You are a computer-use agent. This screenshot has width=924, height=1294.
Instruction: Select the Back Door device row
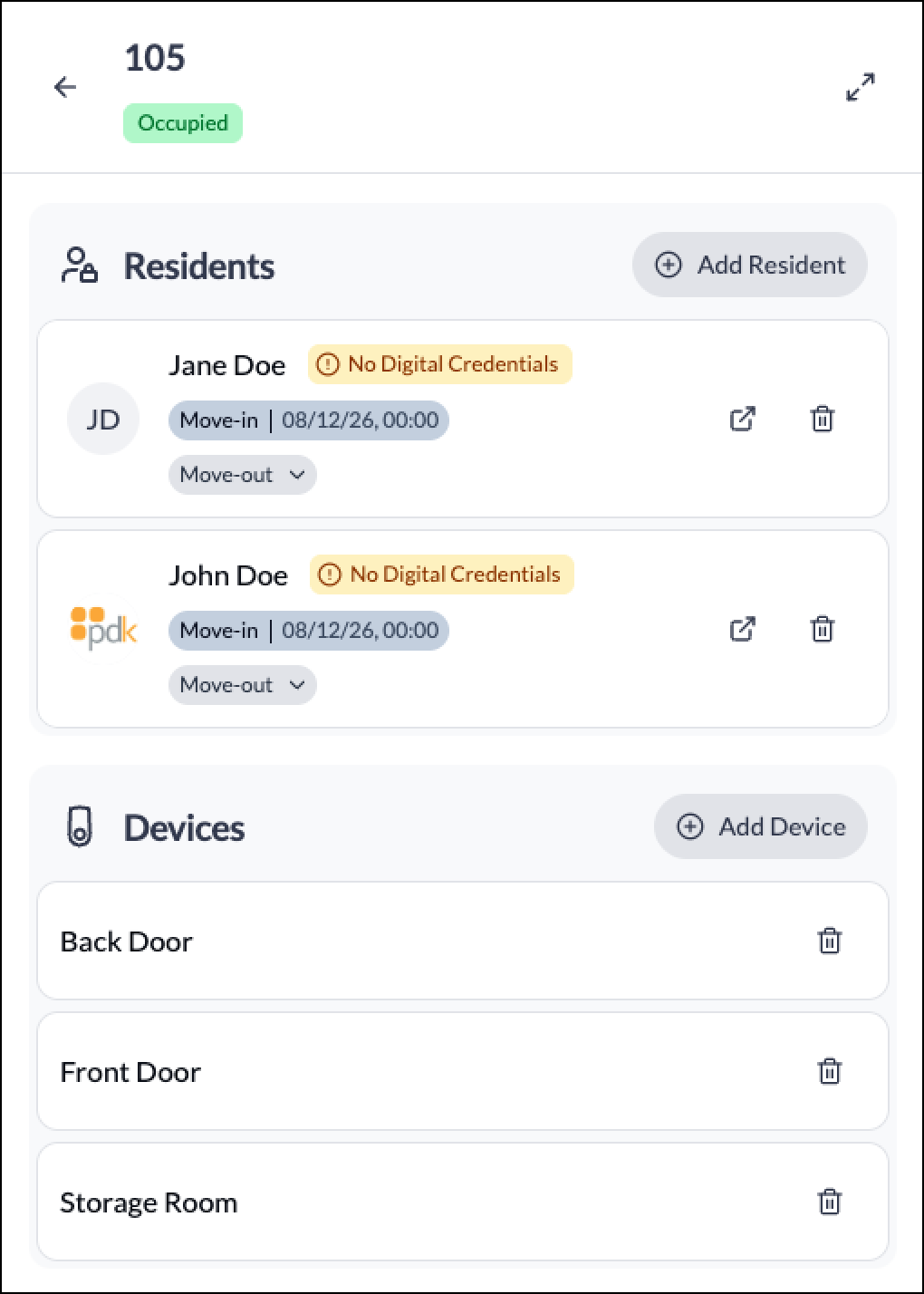point(462,941)
